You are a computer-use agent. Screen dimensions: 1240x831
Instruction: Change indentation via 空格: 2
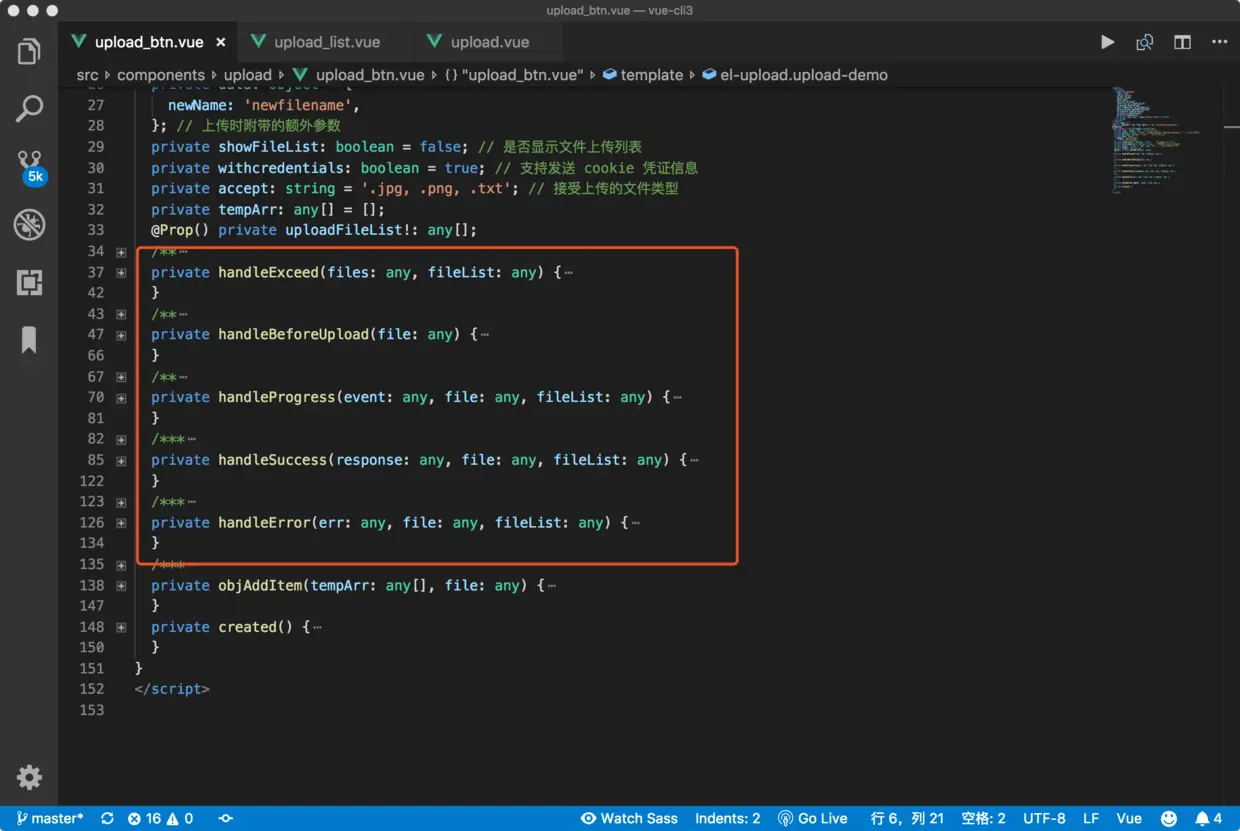coord(983,818)
